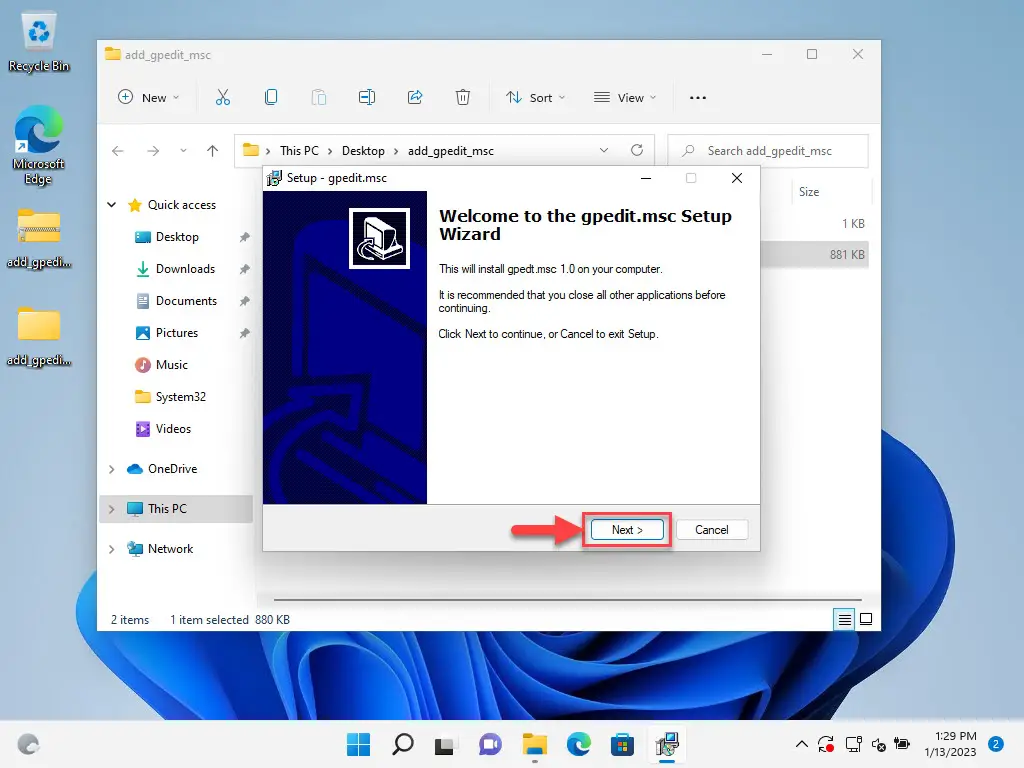Open the Sort dropdown menu
The height and width of the screenshot is (768, 1024).
[536, 97]
